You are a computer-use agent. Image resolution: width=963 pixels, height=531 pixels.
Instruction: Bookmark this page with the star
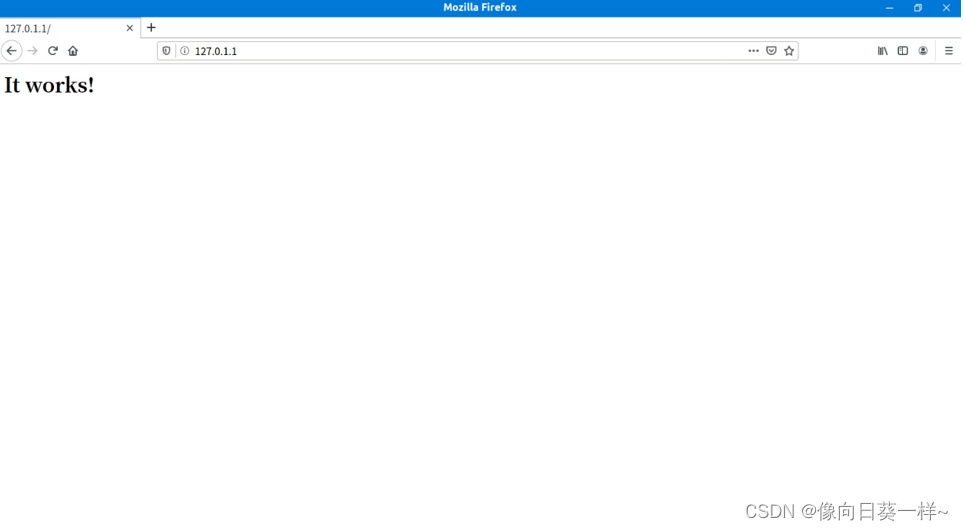(x=789, y=51)
